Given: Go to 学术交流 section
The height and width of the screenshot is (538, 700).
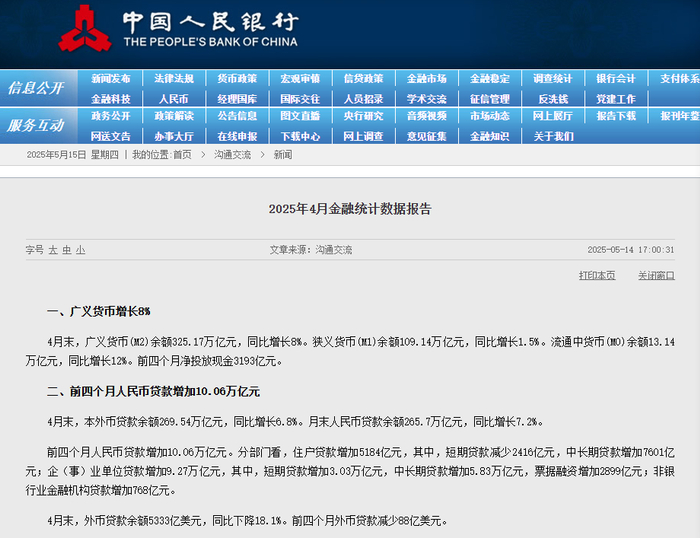Looking at the screenshot, I should click(x=426, y=99).
